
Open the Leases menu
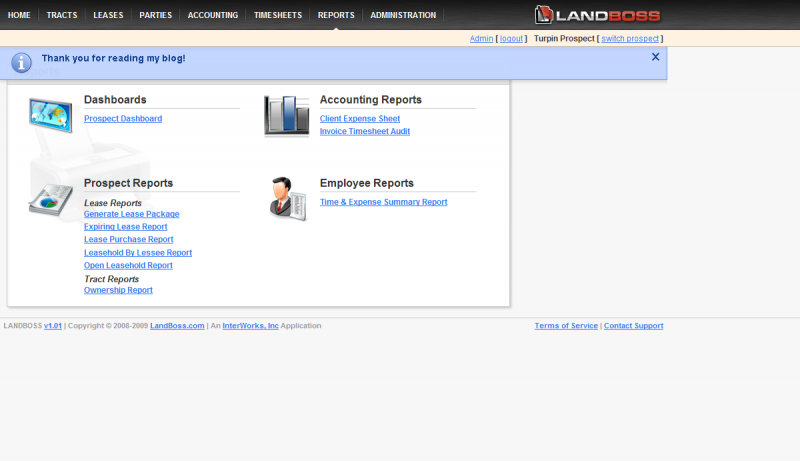point(108,15)
